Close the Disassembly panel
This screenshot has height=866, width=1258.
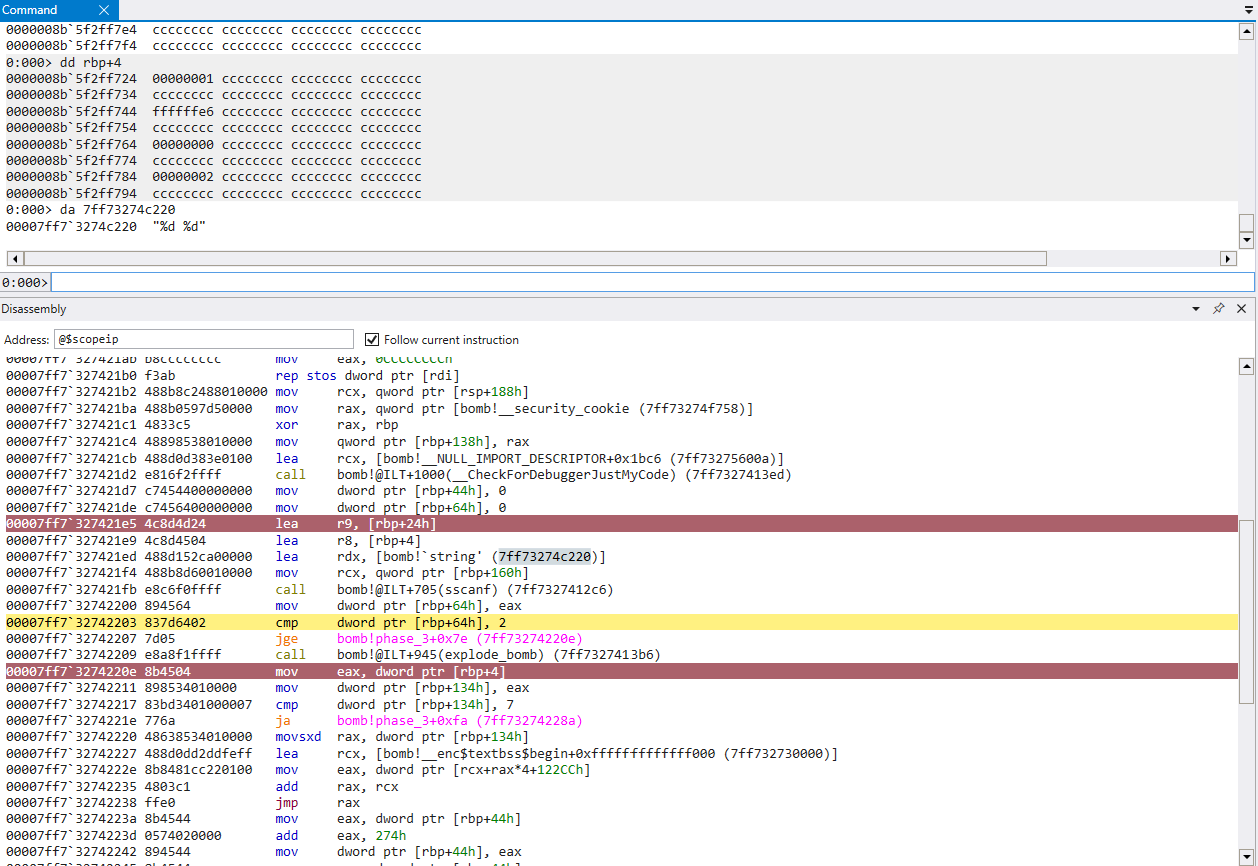point(1241,309)
